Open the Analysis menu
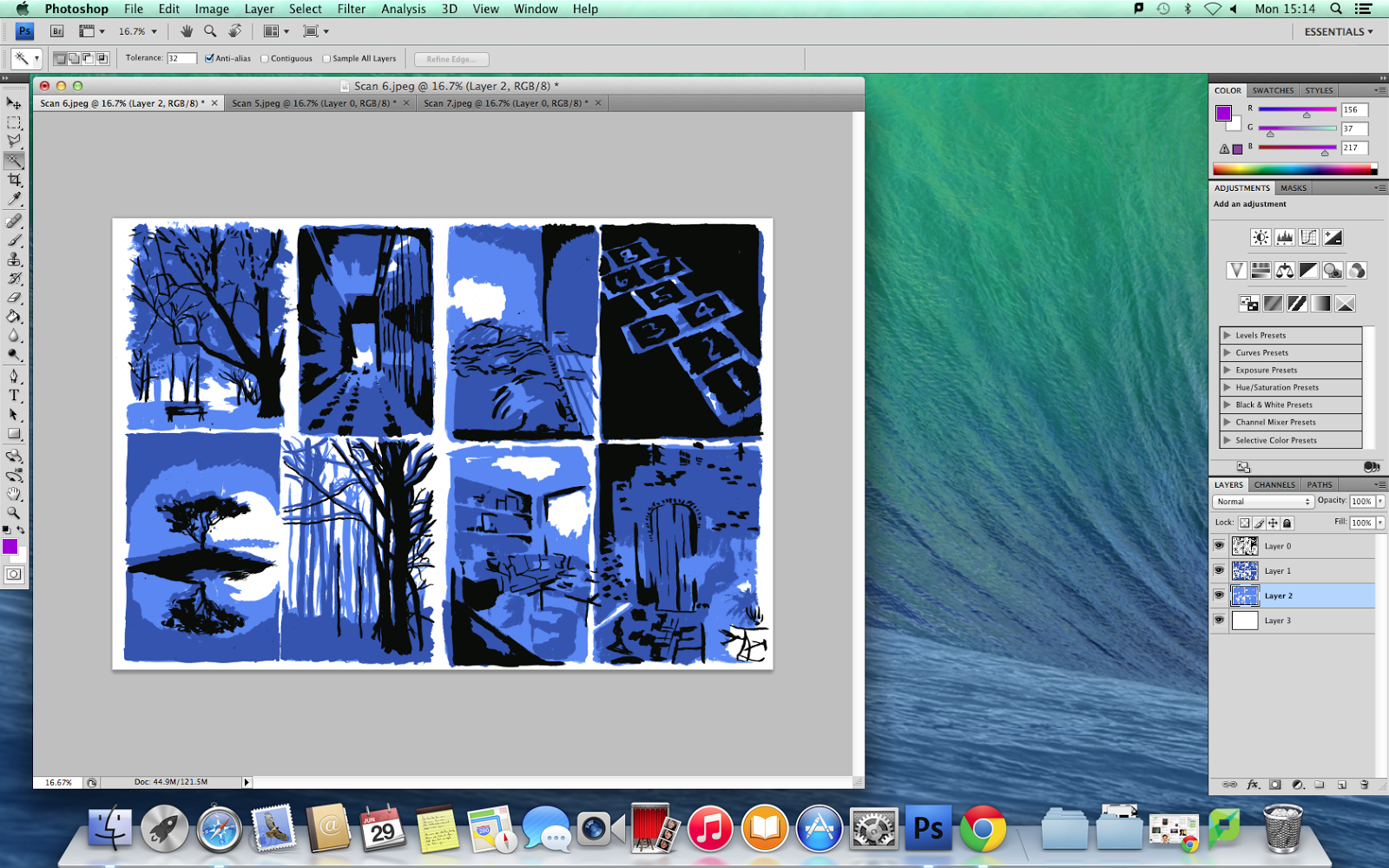 (404, 9)
